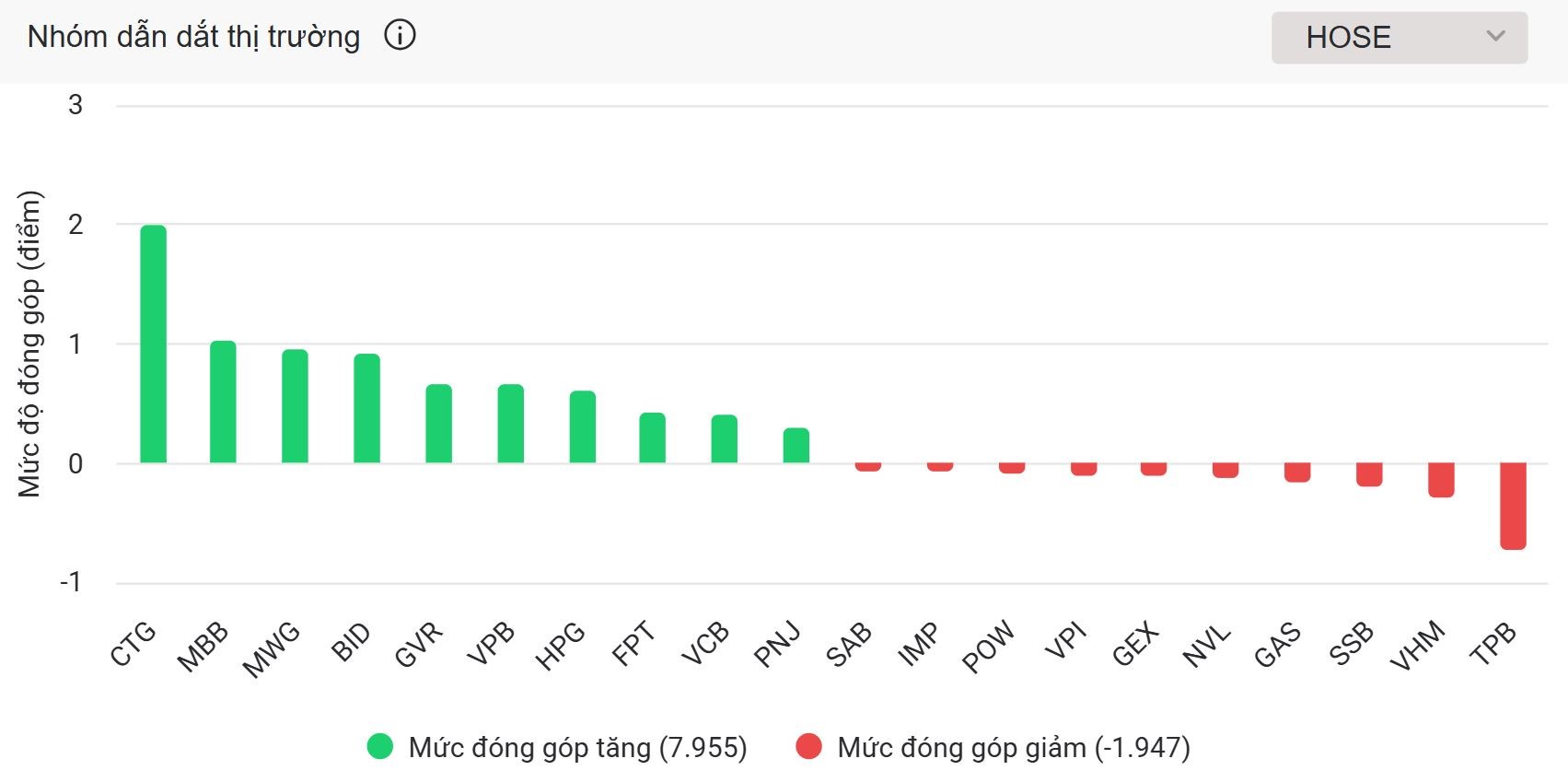Viewport: 1568px width, 782px height.
Task: Toggle the red 'Mức đóng góp giảm' legend
Action: click(1013, 747)
